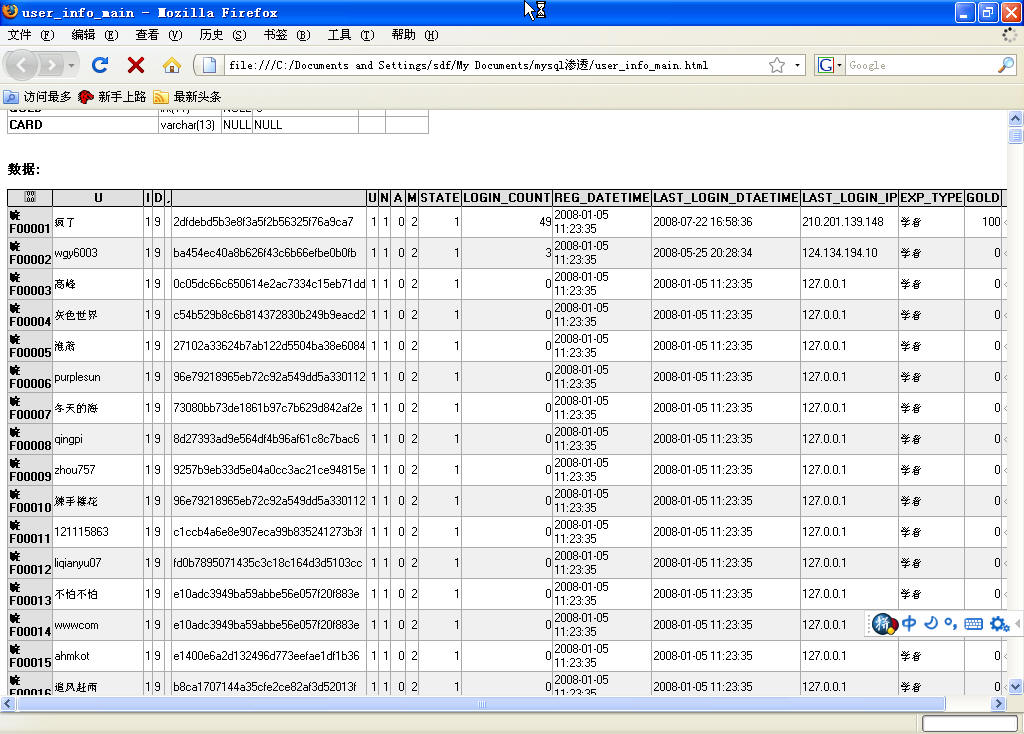Click the horizontal scrollbar thumb
This screenshot has height=734, width=1024.
(481, 703)
